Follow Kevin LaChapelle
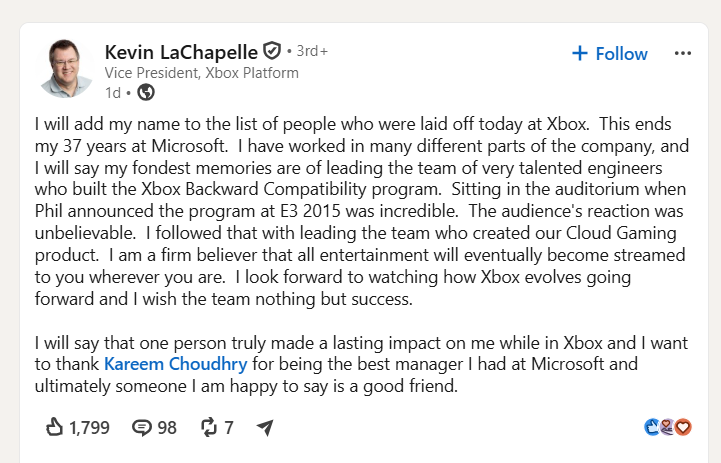The image size is (721, 463). [x=610, y=54]
